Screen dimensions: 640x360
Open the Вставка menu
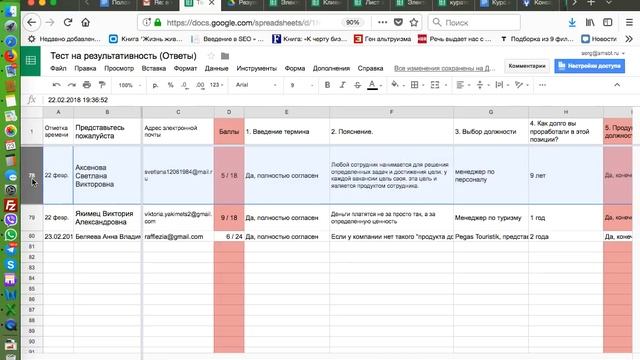pos(153,68)
